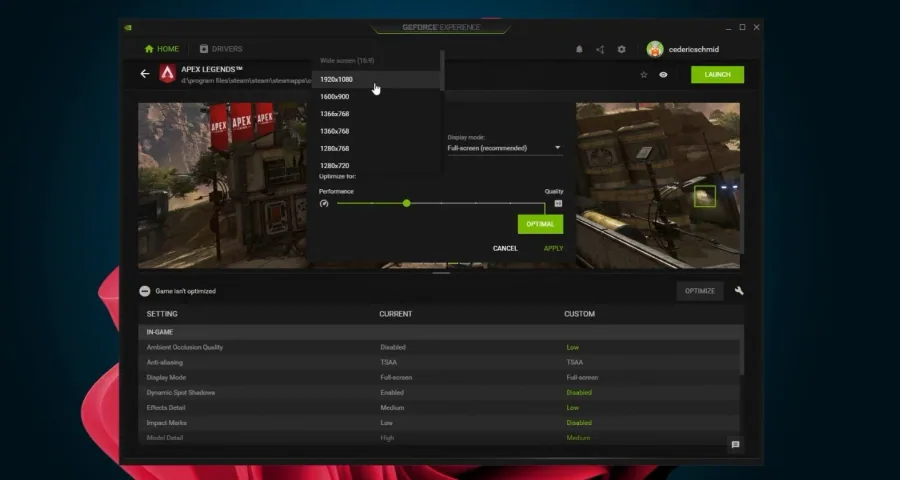Click the performance-quality slider handle
Screen dimensions: 900x480
pyautogui.click(x=406, y=203)
